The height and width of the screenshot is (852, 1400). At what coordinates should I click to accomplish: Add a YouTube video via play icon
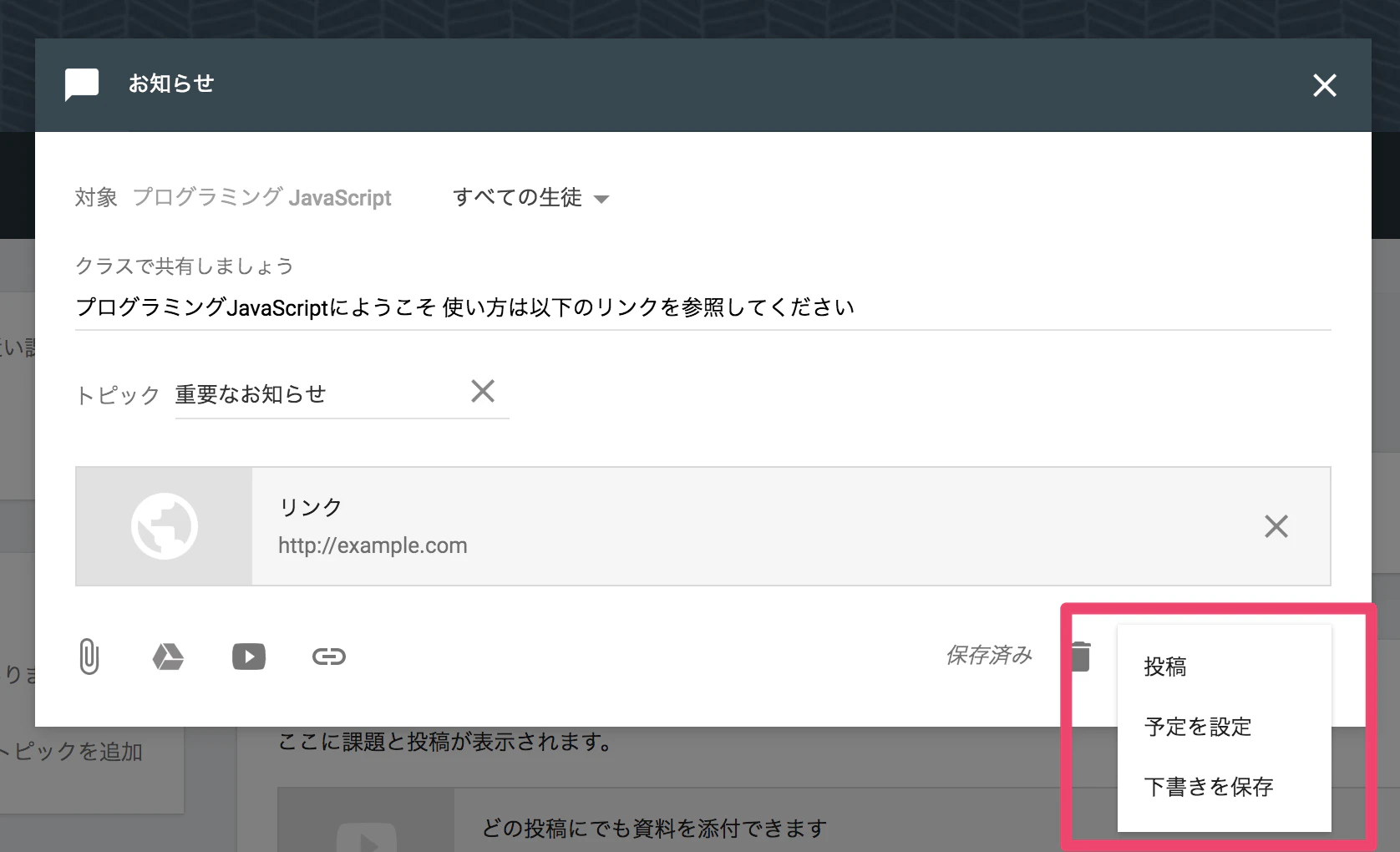pos(249,657)
